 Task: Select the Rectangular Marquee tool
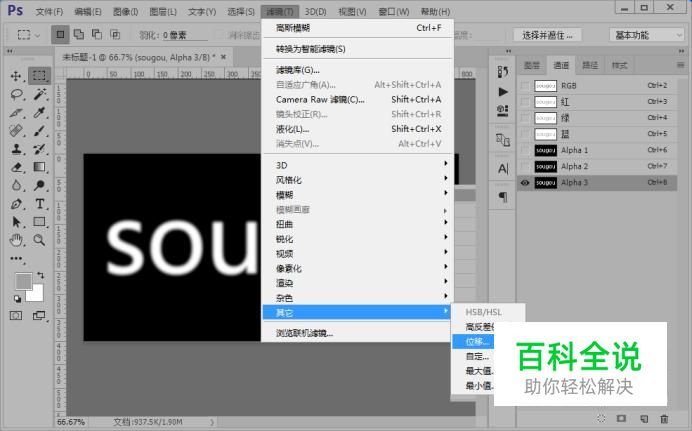click(x=39, y=75)
